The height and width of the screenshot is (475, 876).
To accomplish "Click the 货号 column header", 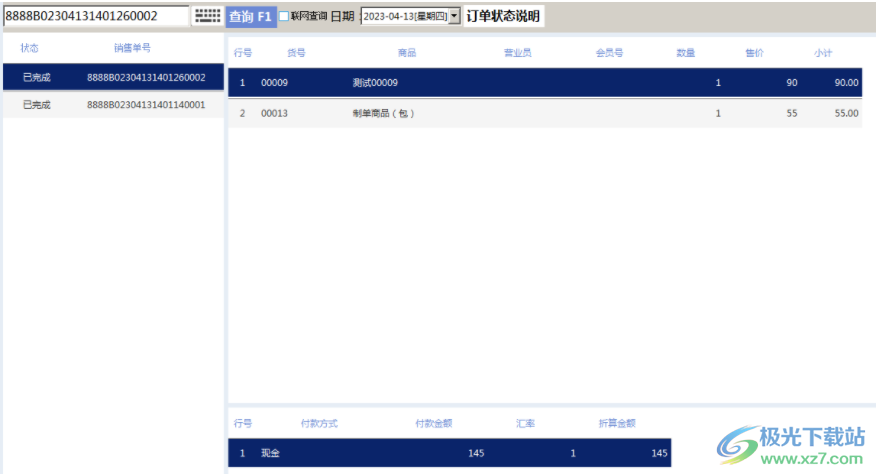I will click(297, 53).
